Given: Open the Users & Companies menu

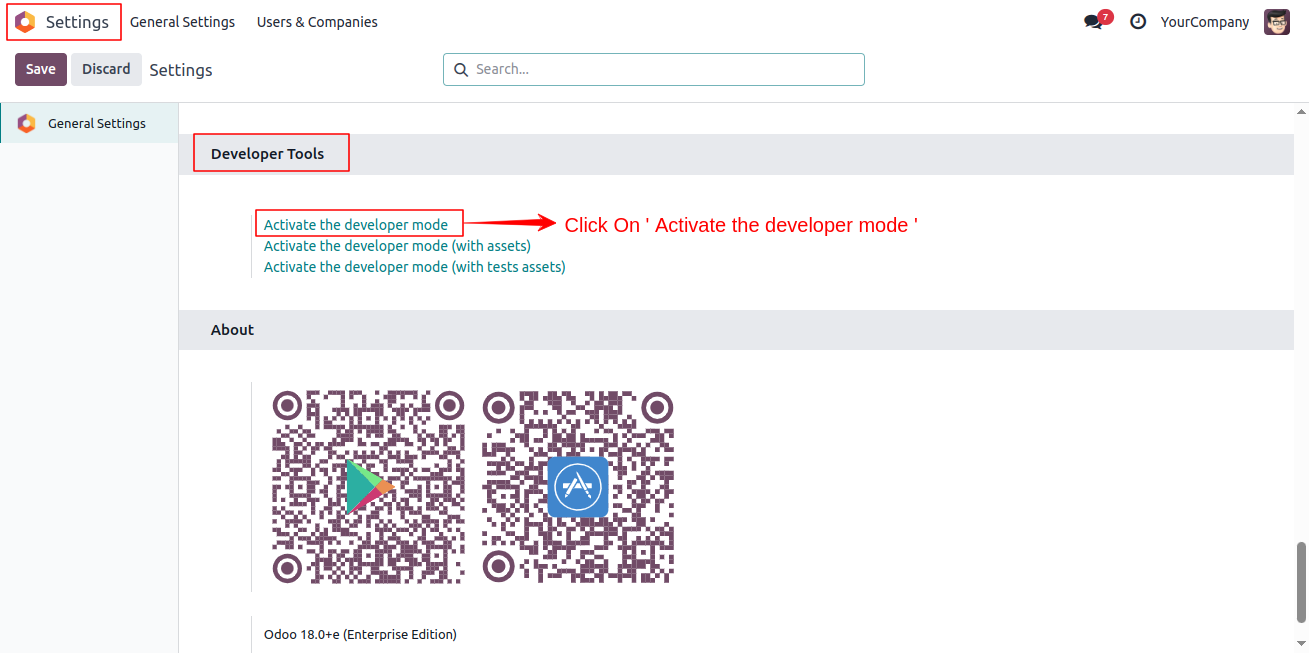Looking at the screenshot, I should pyautogui.click(x=317, y=22).
